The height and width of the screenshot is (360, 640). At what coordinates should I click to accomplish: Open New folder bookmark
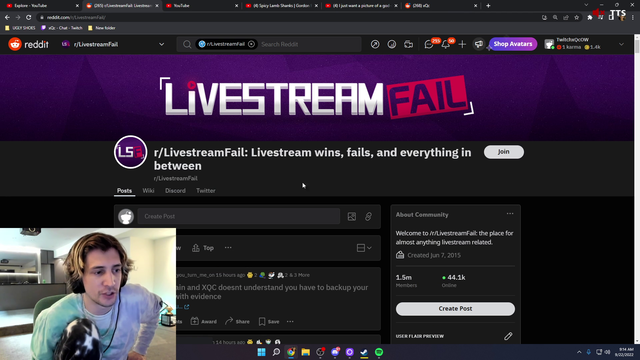[102, 28]
